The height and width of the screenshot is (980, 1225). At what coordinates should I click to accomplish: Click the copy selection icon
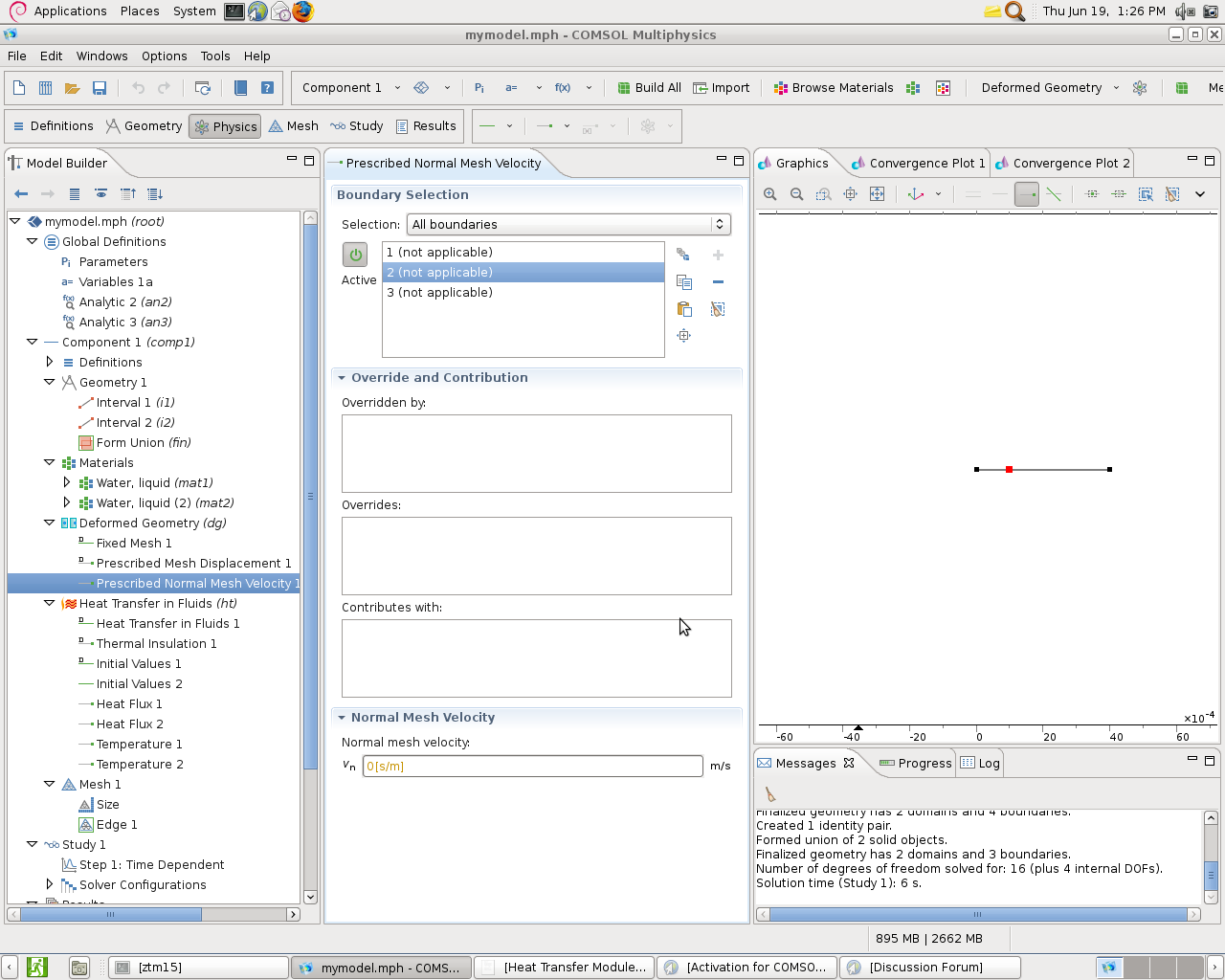coord(684,282)
